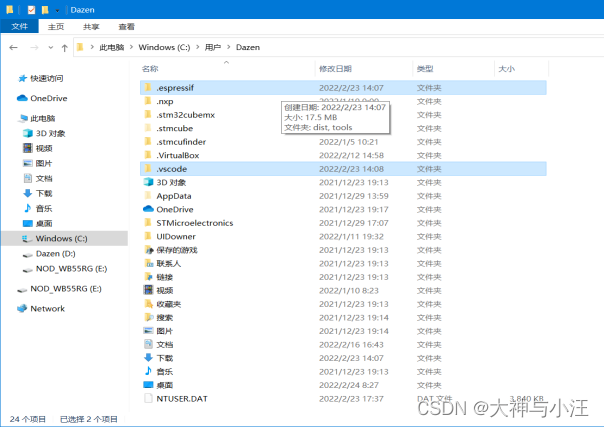Open quick access toolbar customize dropdown
This screenshot has height=427, width=604.
click(57, 10)
